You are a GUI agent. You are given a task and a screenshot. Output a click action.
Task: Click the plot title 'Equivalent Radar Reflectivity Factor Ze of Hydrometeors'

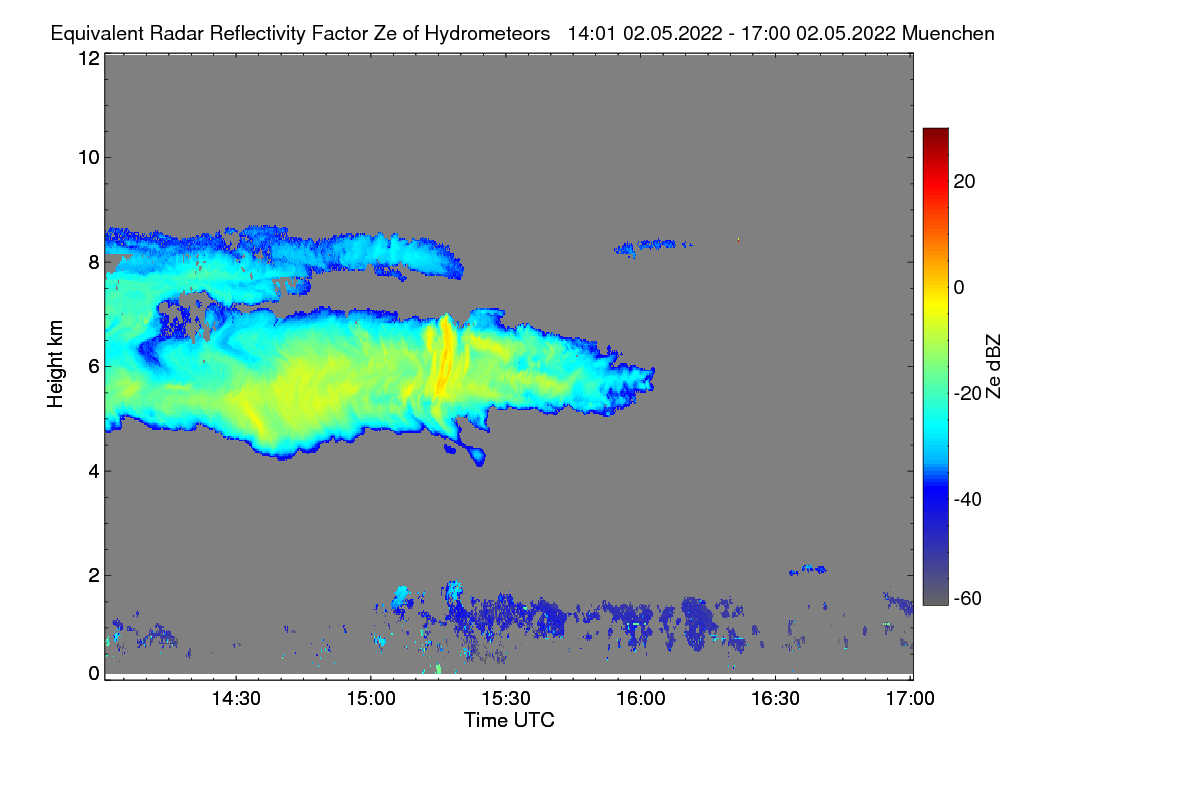300,33
